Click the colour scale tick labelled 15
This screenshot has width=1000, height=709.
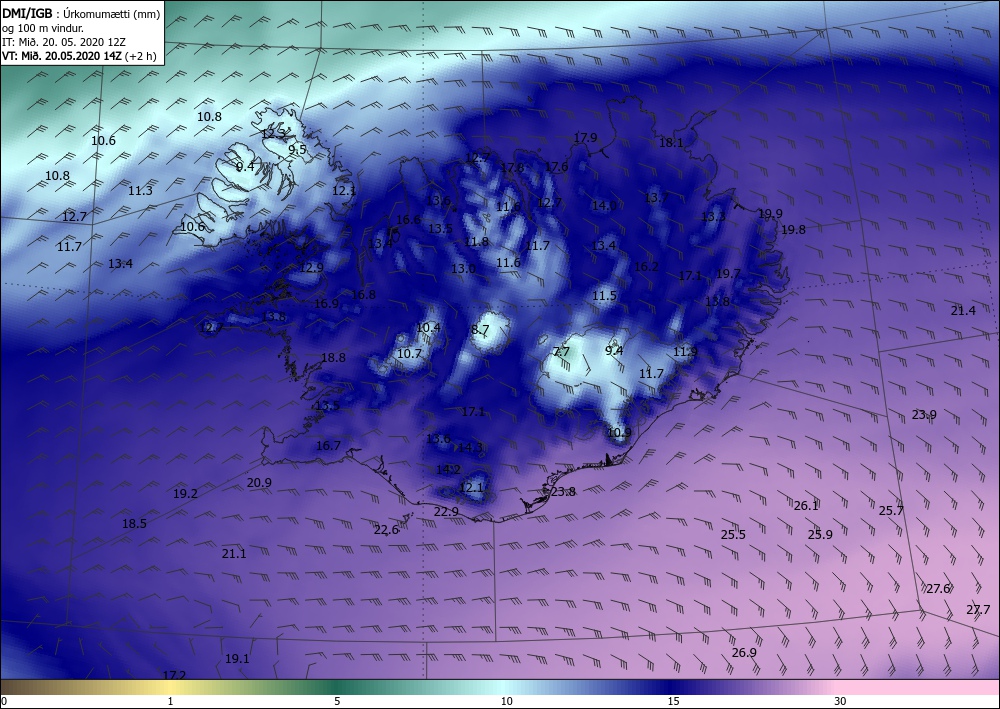[673, 701]
